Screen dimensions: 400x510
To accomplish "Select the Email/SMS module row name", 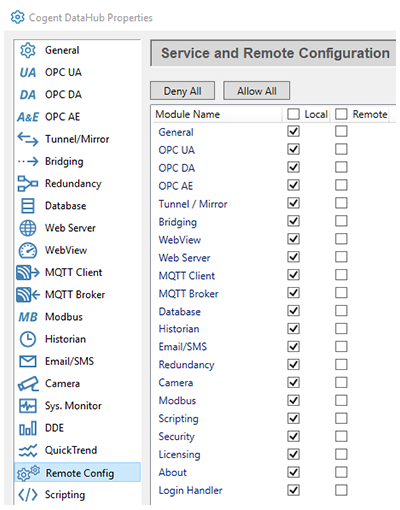I will [x=183, y=347].
